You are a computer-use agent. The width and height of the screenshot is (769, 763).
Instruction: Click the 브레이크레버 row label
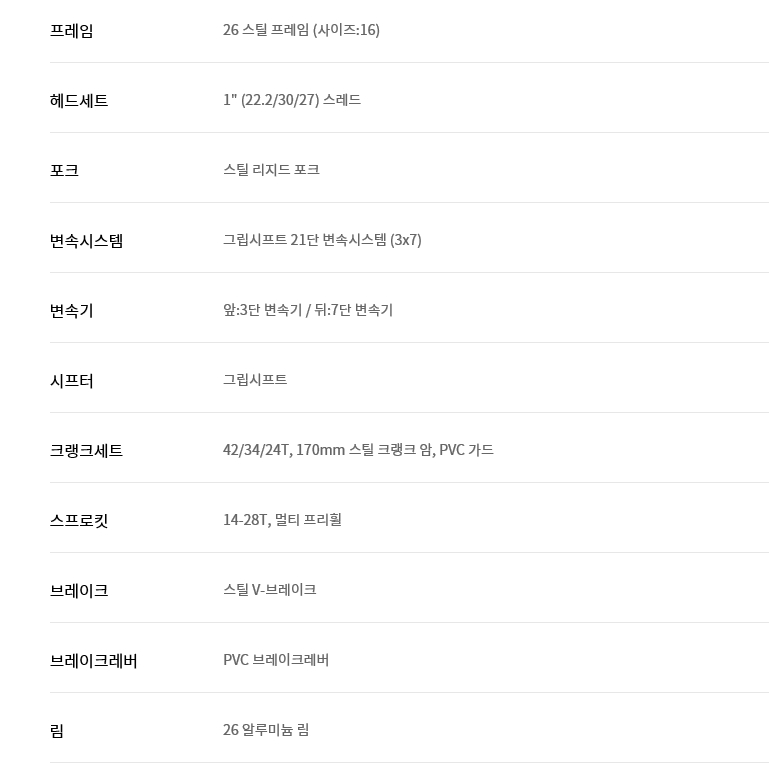pyautogui.click(x=93, y=660)
